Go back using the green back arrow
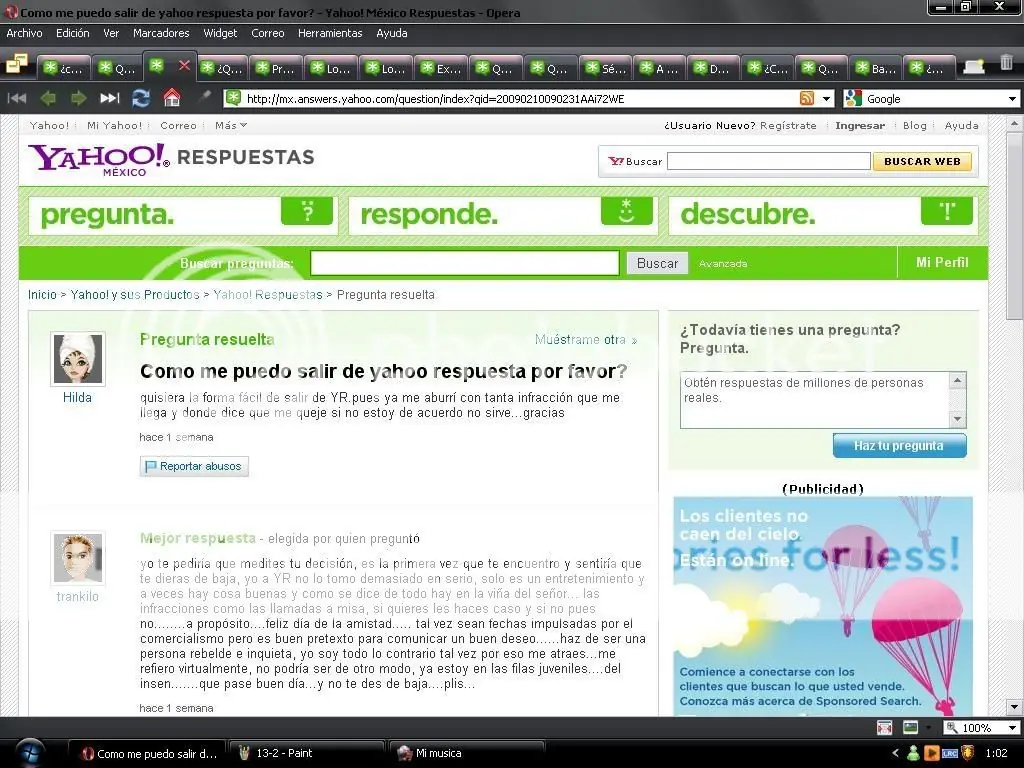This screenshot has height=768, width=1024. tap(48, 98)
